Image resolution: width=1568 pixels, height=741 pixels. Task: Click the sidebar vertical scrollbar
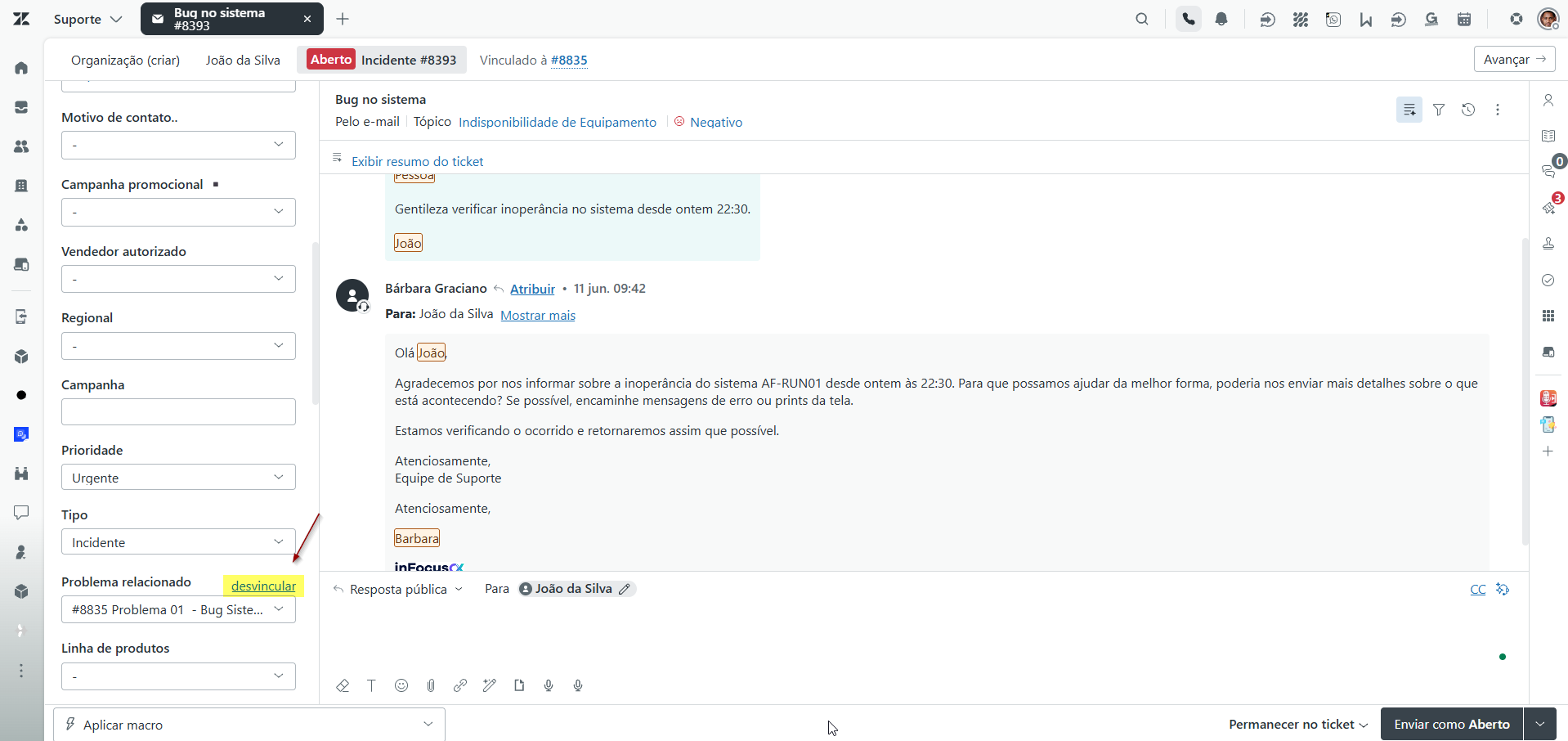pyautogui.click(x=316, y=323)
